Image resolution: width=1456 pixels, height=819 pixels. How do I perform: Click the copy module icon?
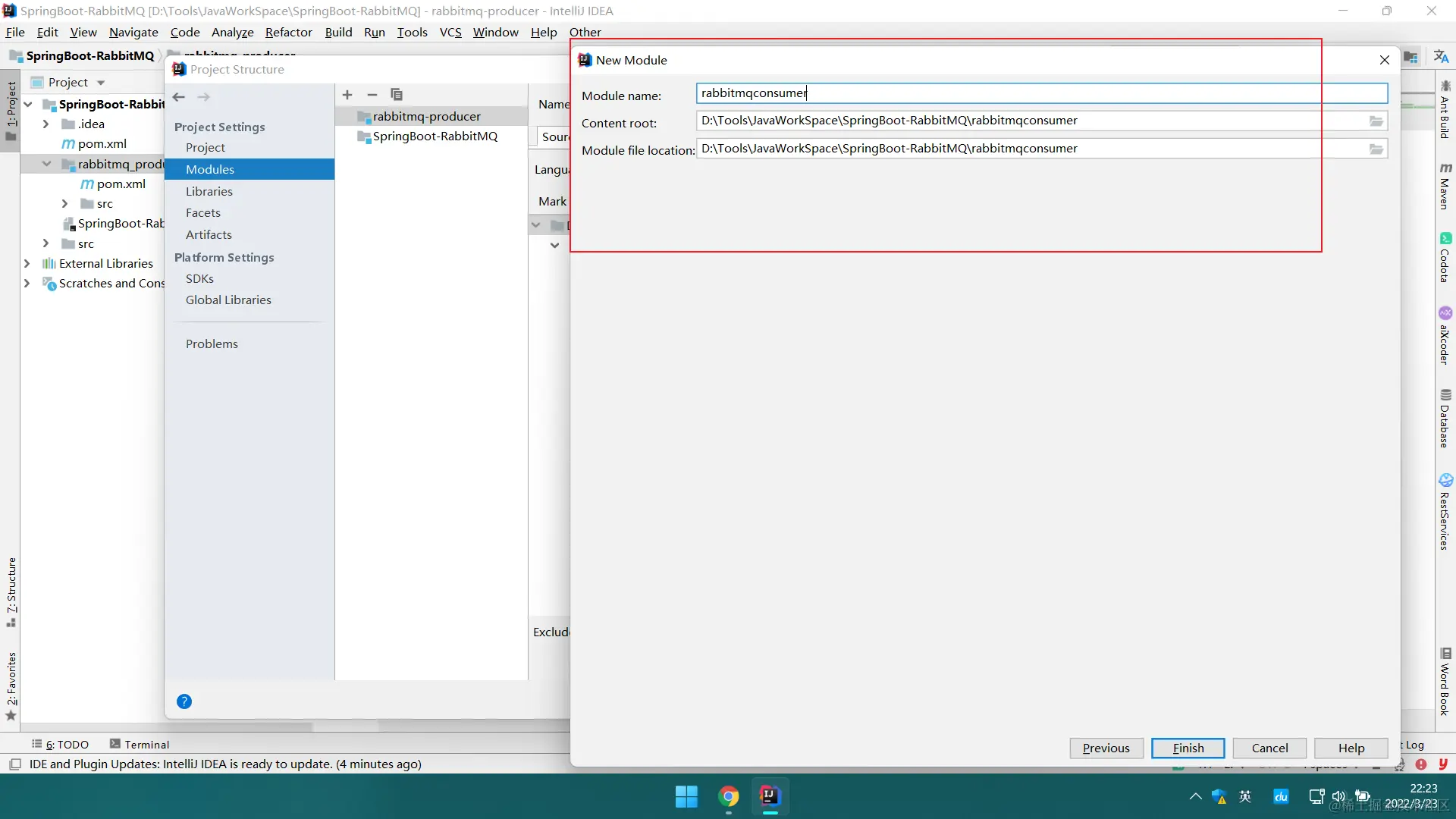pyautogui.click(x=396, y=95)
